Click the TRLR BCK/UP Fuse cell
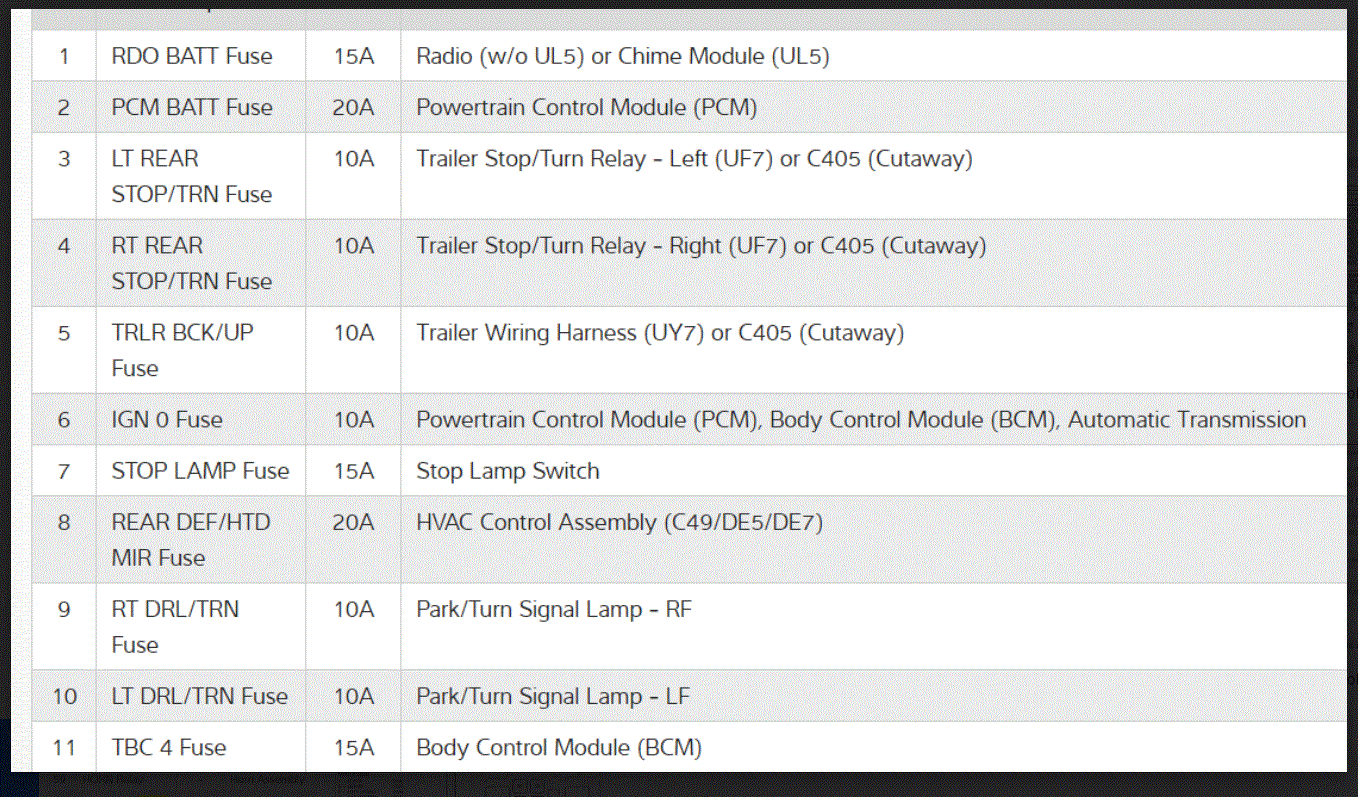 [183, 350]
